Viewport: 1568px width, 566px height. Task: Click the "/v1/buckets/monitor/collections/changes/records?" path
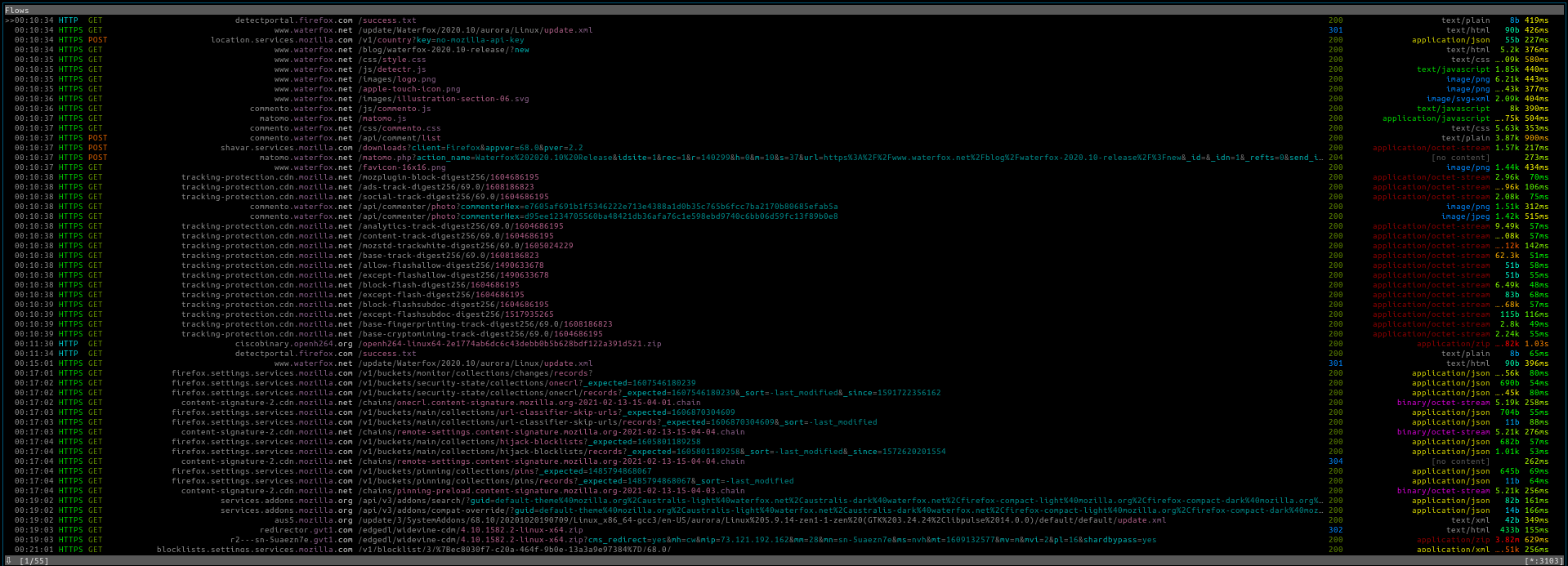(476, 373)
